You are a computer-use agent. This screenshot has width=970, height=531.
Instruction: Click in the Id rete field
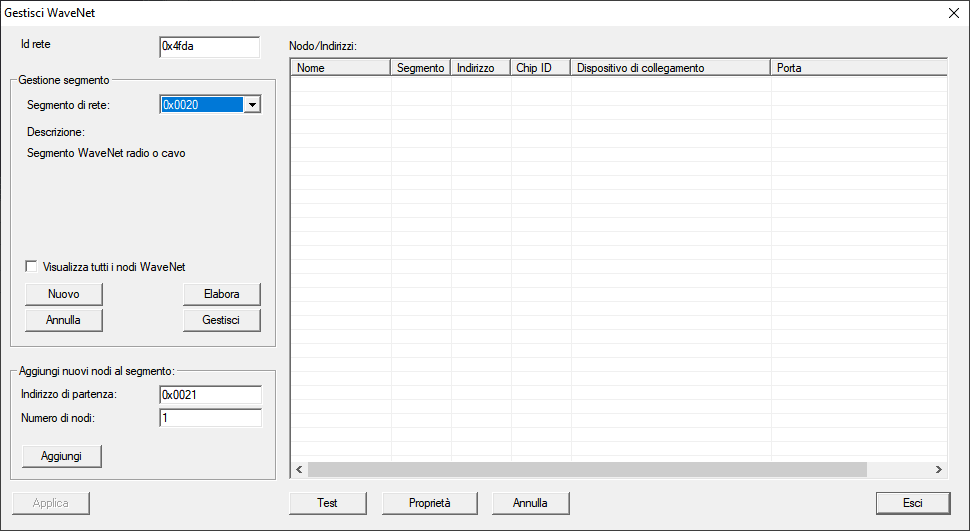(x=209, y=47)
